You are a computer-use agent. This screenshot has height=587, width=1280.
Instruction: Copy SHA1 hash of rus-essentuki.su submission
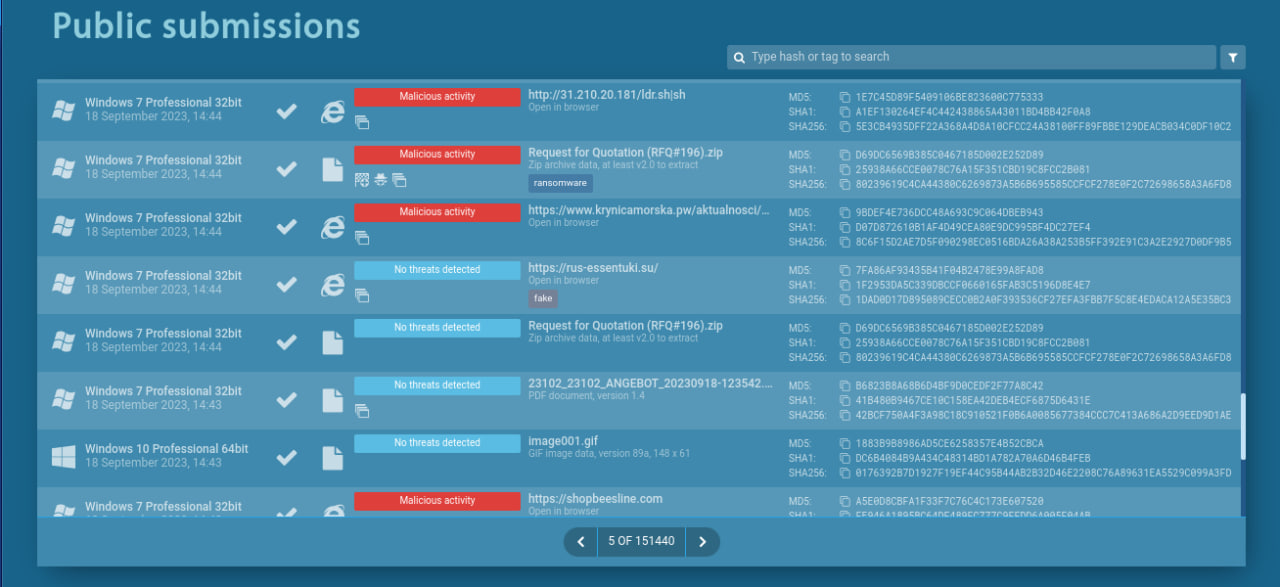tap(845, 285)
